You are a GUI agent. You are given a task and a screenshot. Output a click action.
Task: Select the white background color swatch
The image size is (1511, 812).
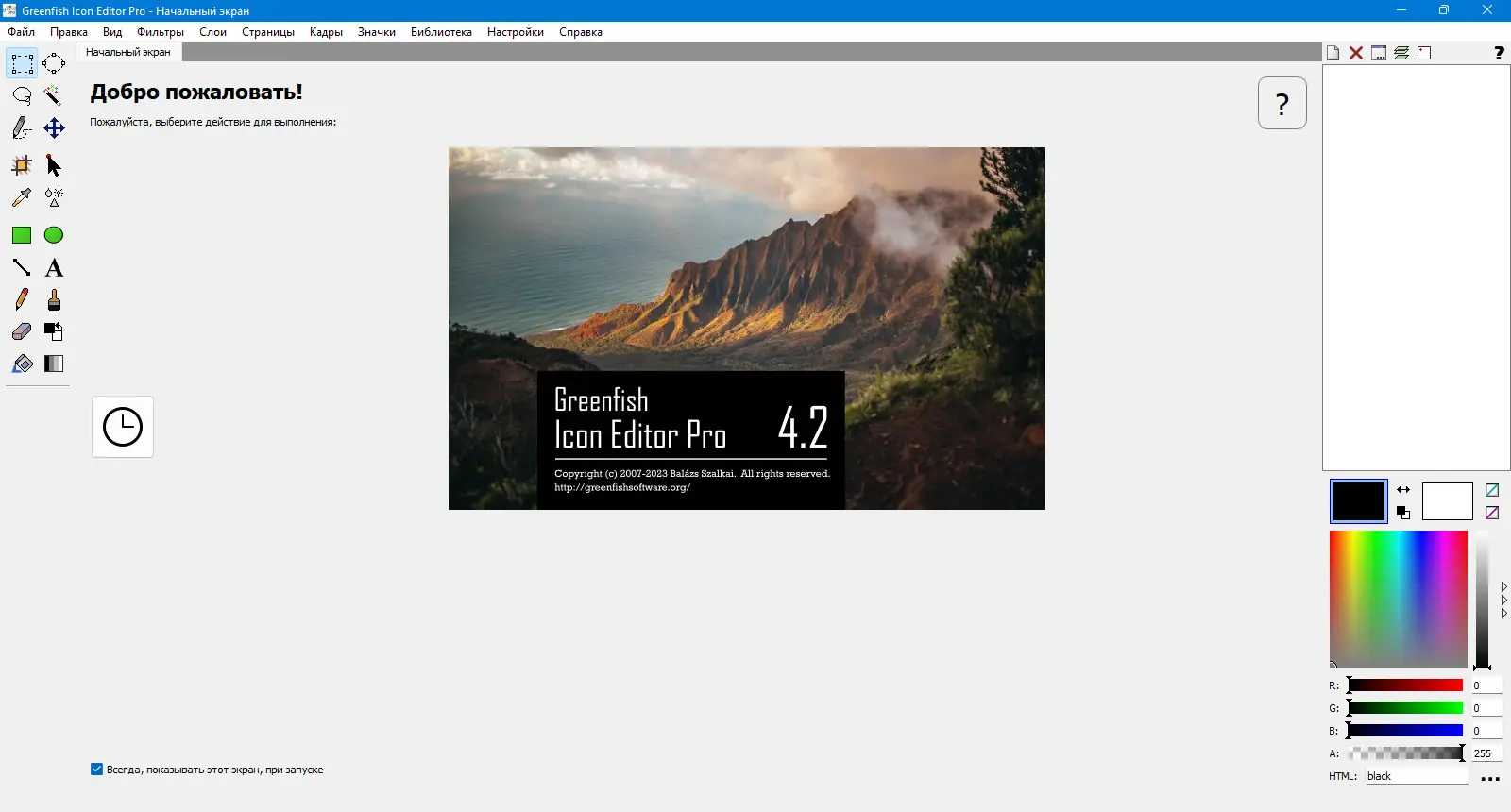tap(1448, 501)
